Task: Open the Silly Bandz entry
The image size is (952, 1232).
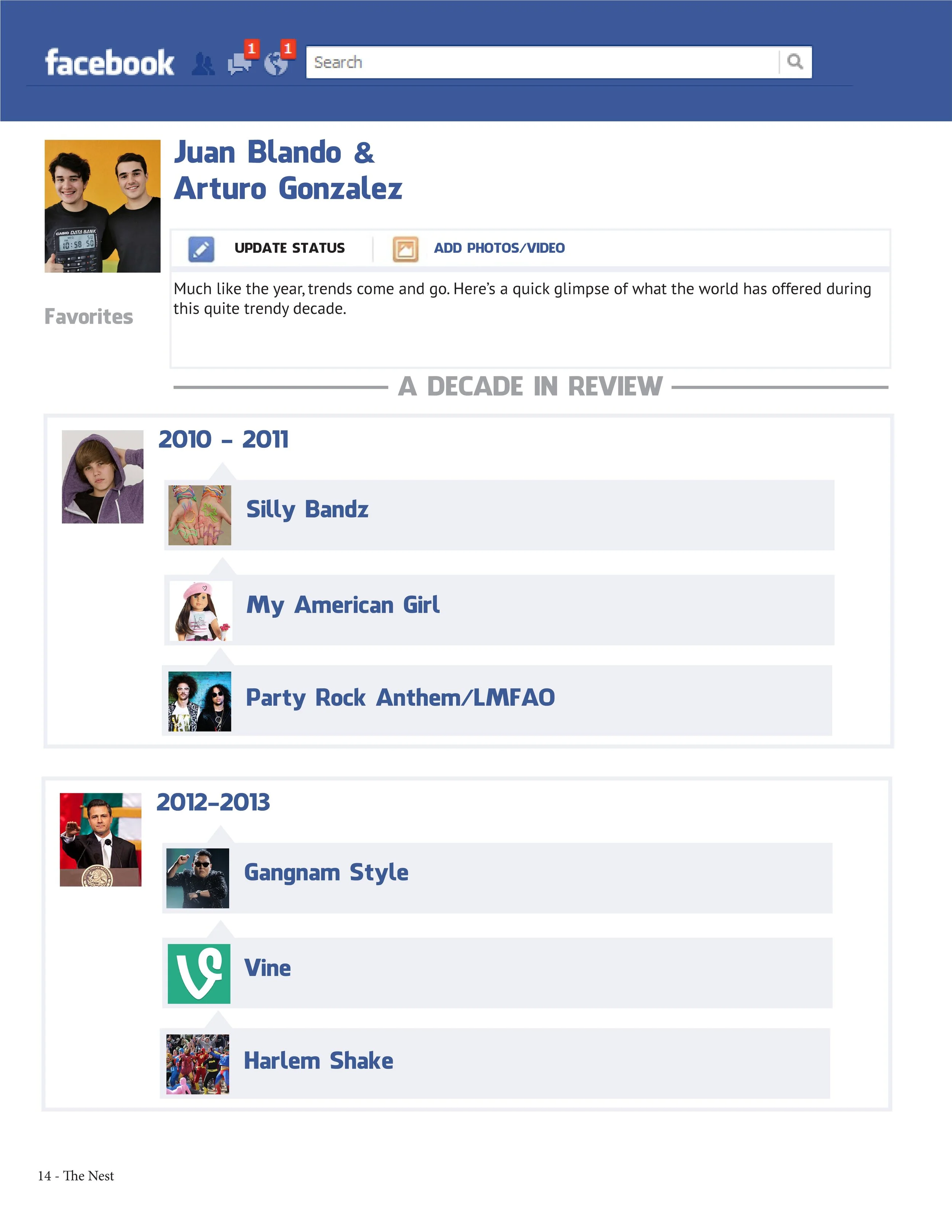Action: 307,510
